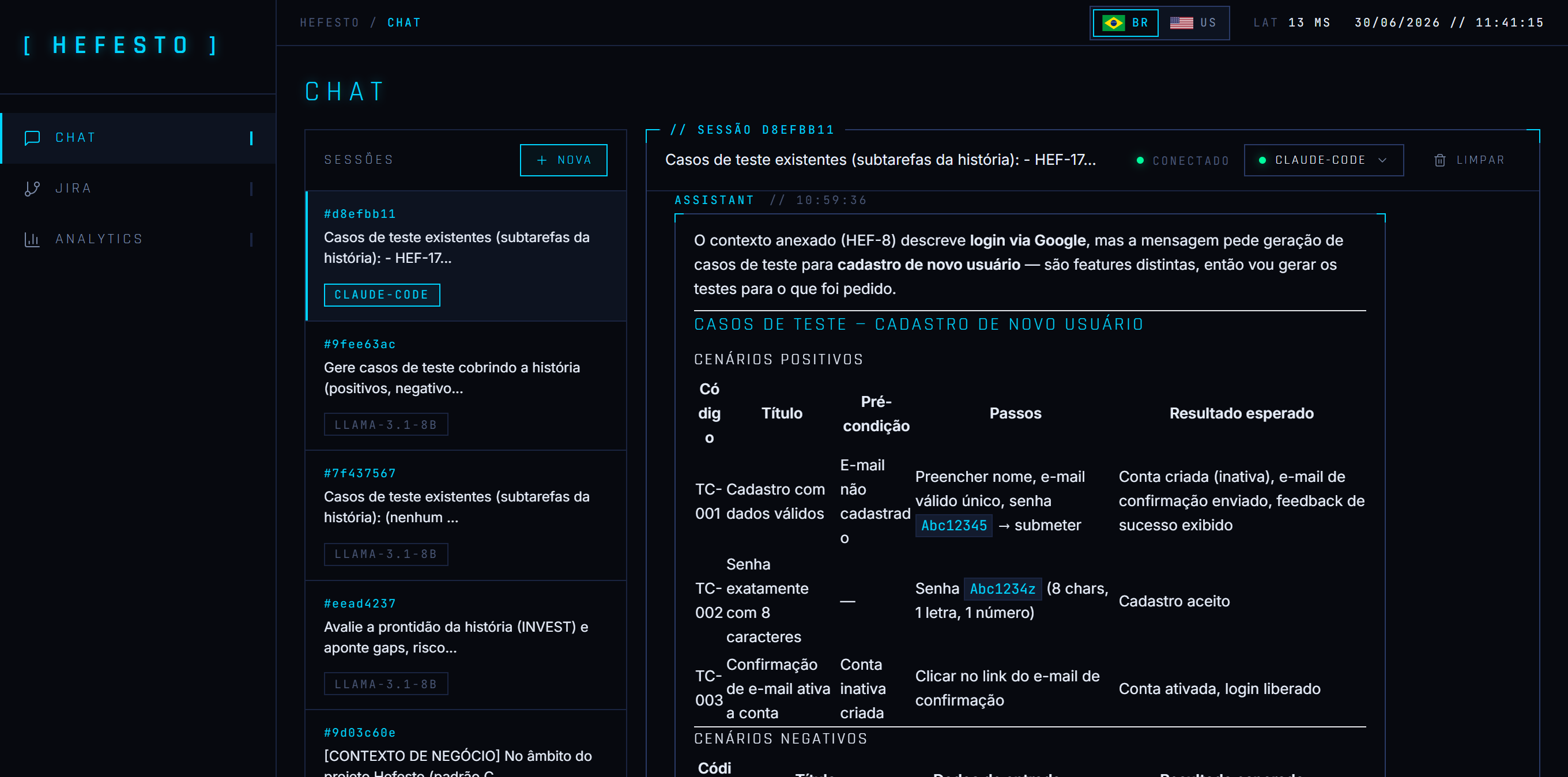Open the Chat menu item

click(138, 138)
